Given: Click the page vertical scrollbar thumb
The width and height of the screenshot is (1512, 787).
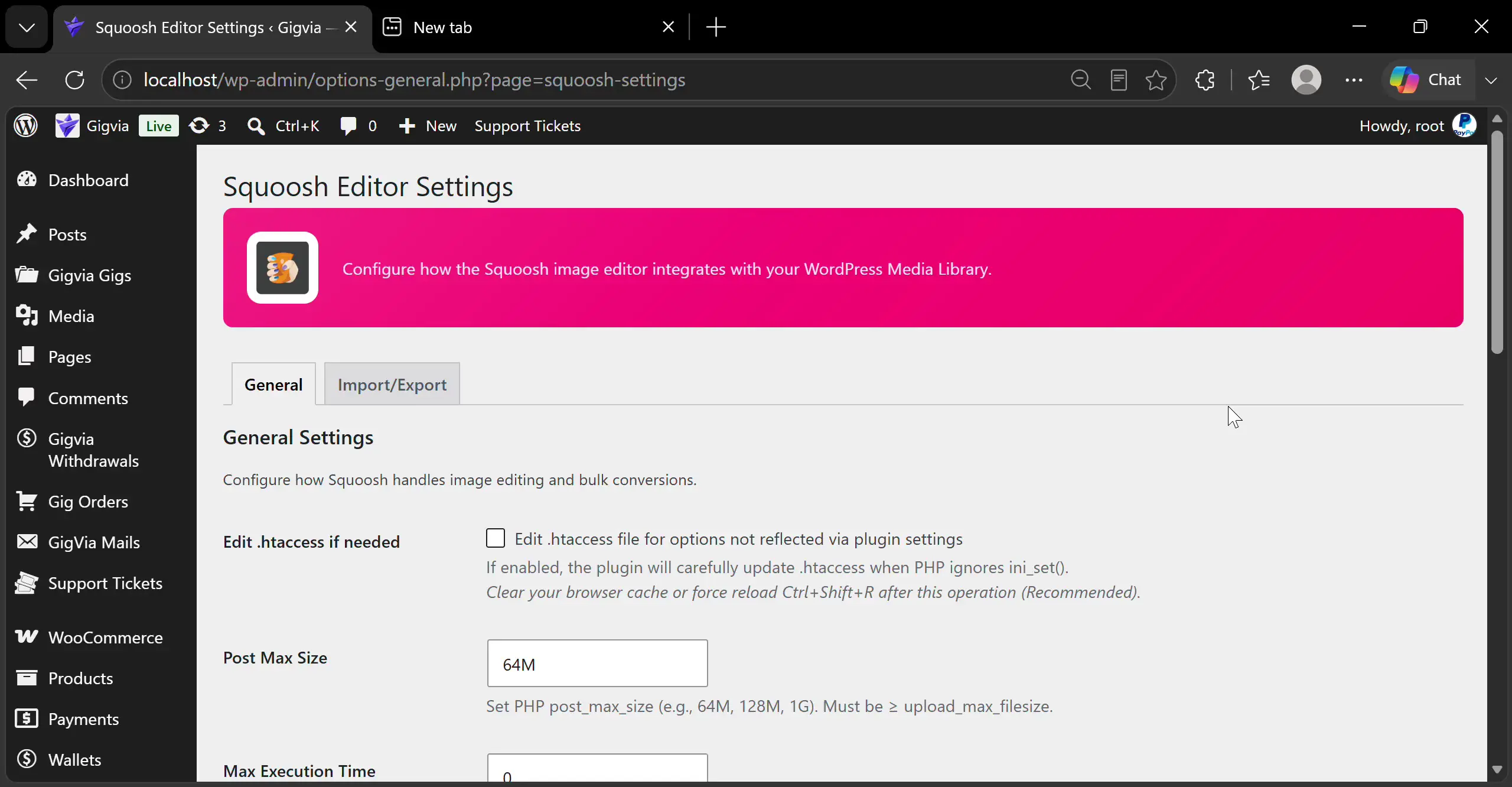Looking at the screenshot, I should (x=1497, y=242).
